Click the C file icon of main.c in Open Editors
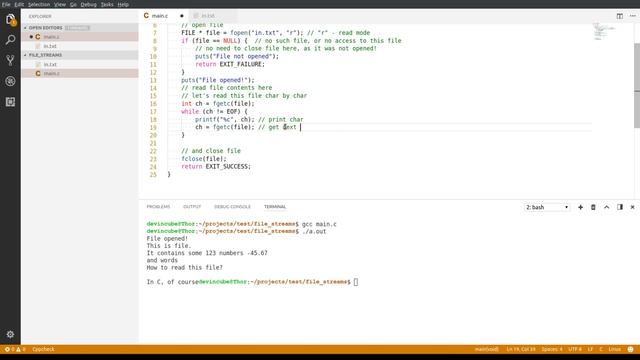The height and width of the screenshot is (360, 640). 38,37
